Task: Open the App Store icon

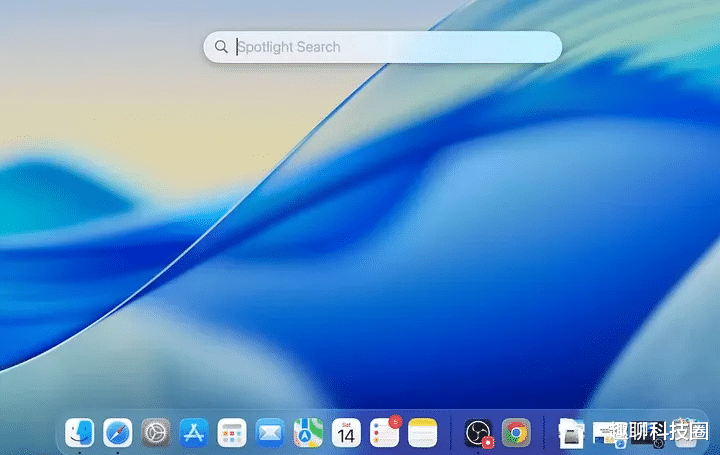Action: [x=194, y=433]
